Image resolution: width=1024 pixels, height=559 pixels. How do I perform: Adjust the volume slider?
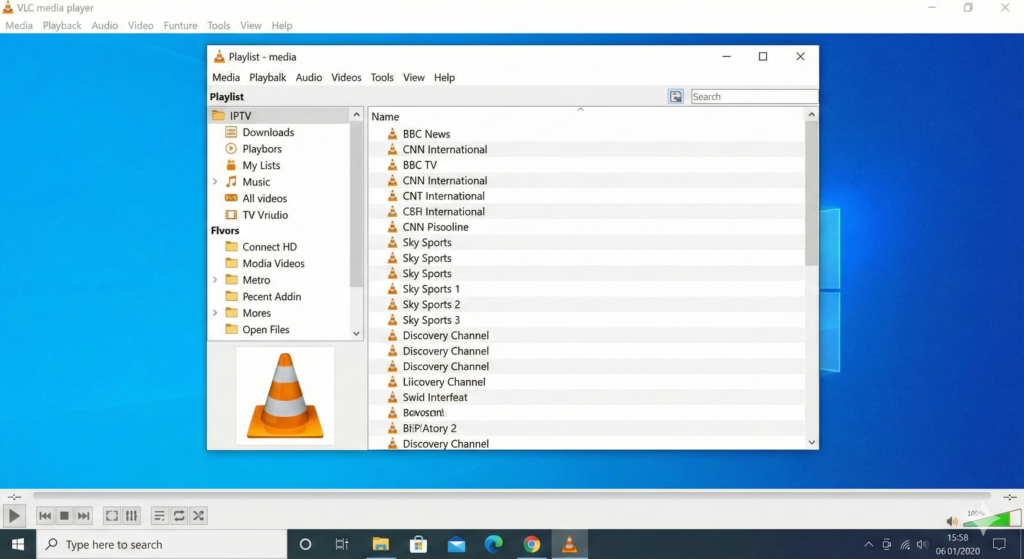coord(991,519)
